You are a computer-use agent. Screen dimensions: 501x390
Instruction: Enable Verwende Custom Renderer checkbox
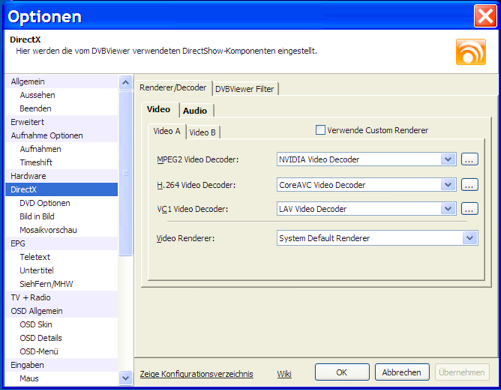320,130
